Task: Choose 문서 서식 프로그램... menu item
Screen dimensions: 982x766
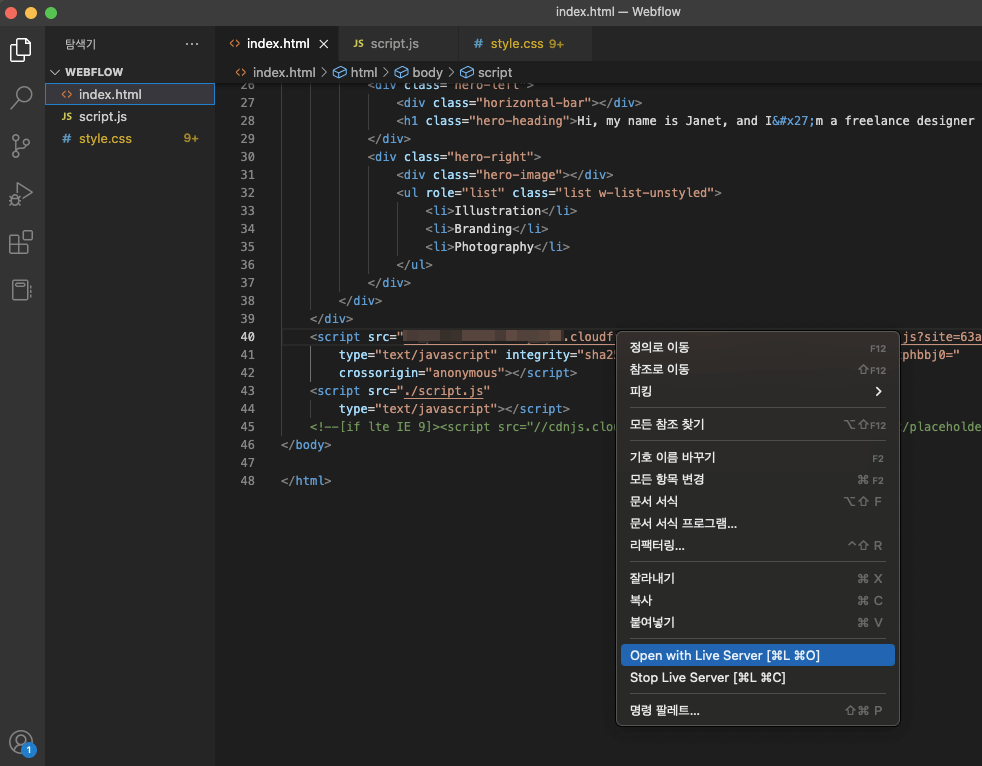Action: click(758, 524)
